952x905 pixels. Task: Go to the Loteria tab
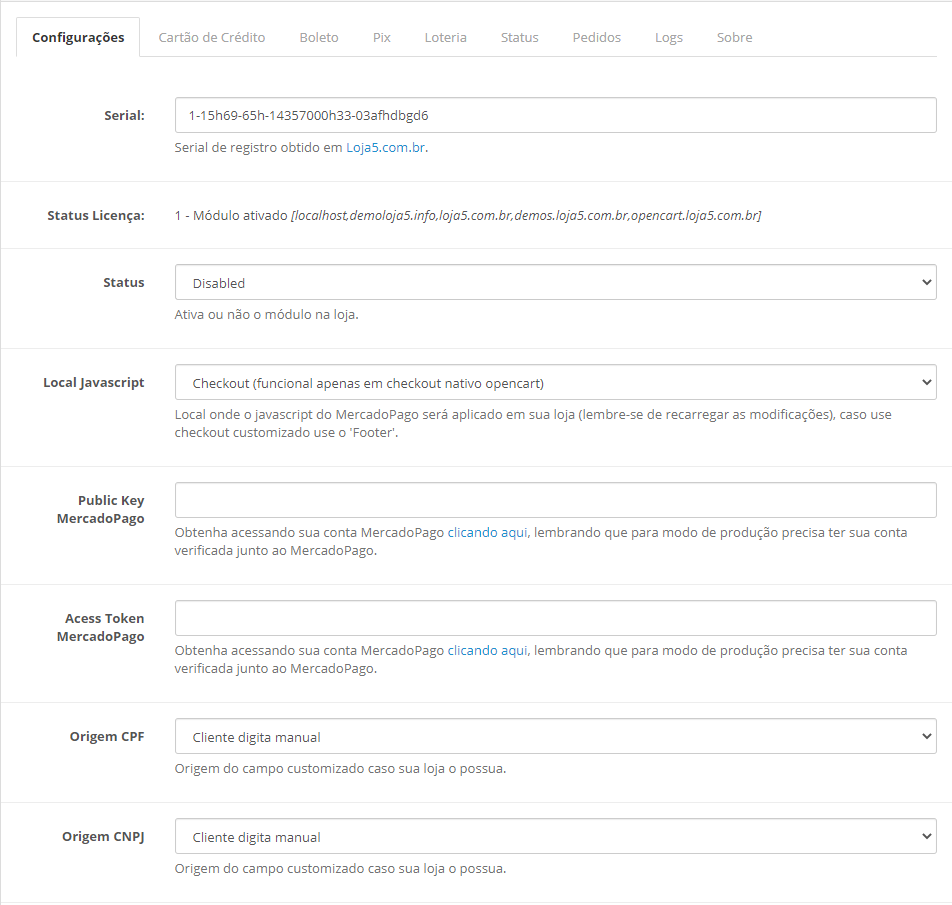coord(445,38)
